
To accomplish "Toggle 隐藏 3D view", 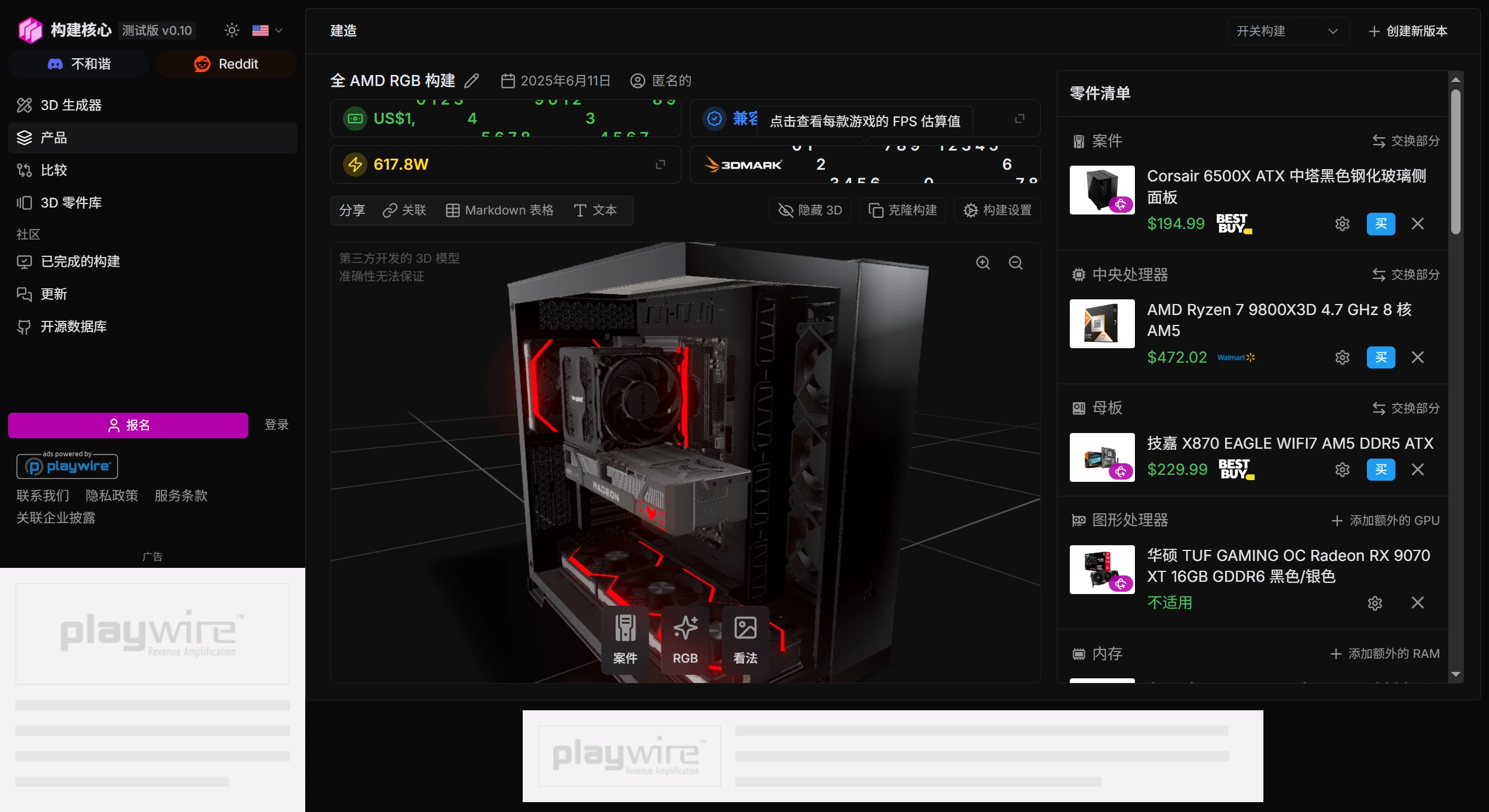I will tap(810, 210).
